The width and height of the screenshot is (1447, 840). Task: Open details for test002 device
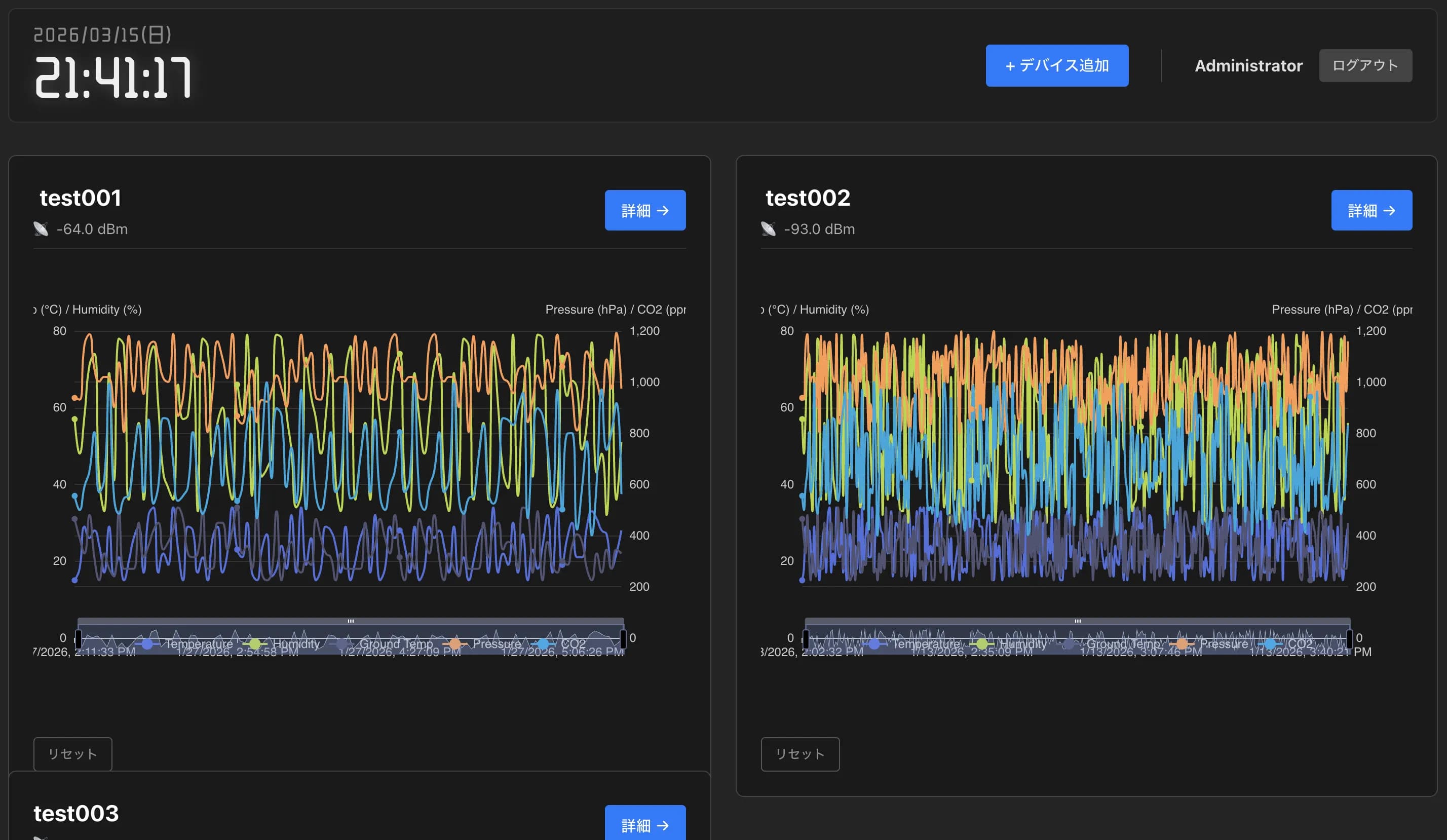1371,210
